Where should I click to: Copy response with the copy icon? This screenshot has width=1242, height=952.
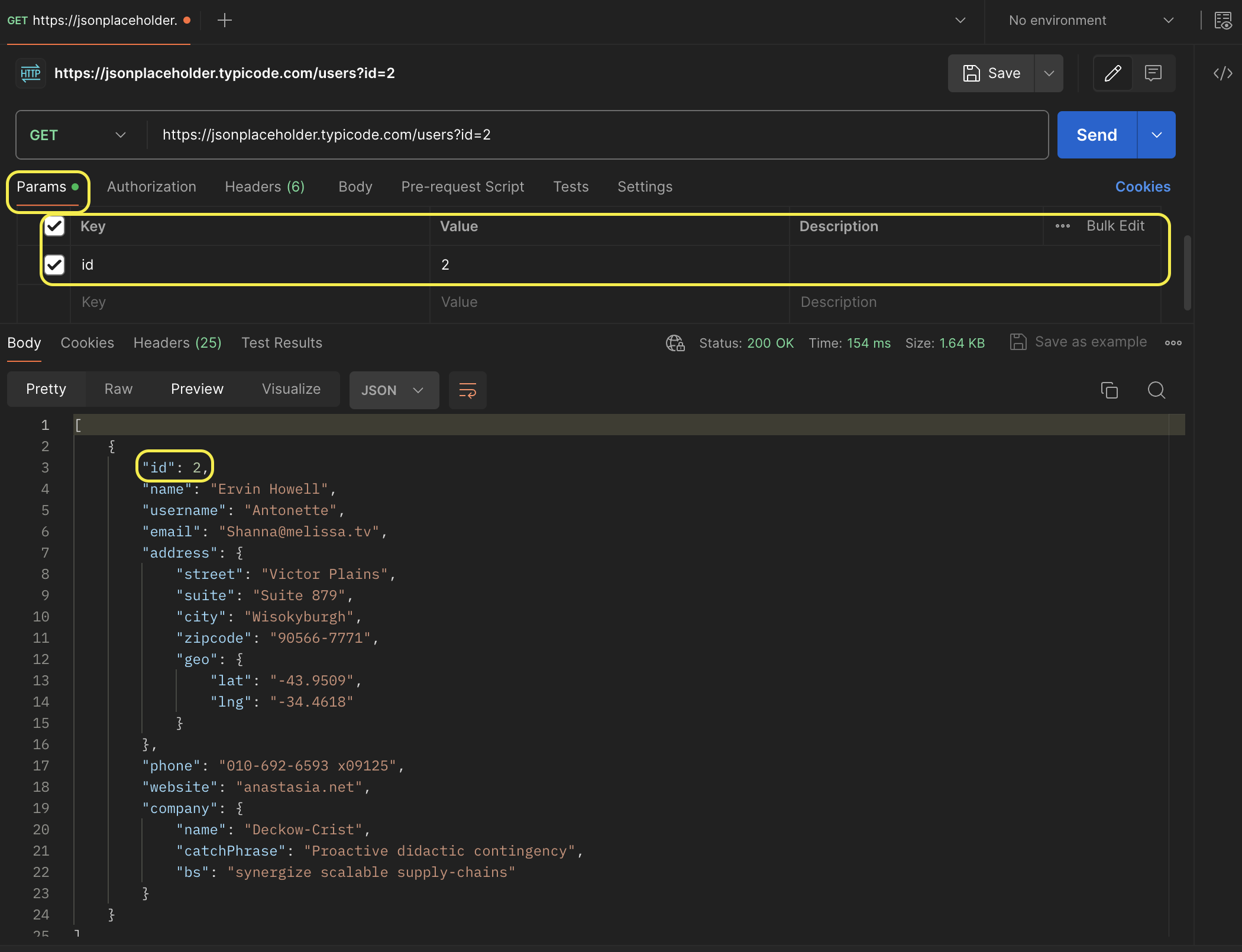[1109, 390]
